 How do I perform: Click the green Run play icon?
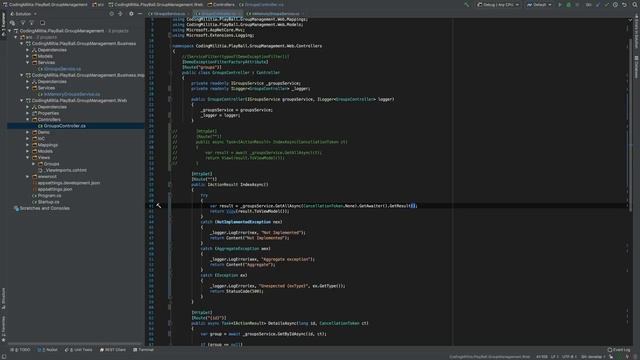[560, 4]
